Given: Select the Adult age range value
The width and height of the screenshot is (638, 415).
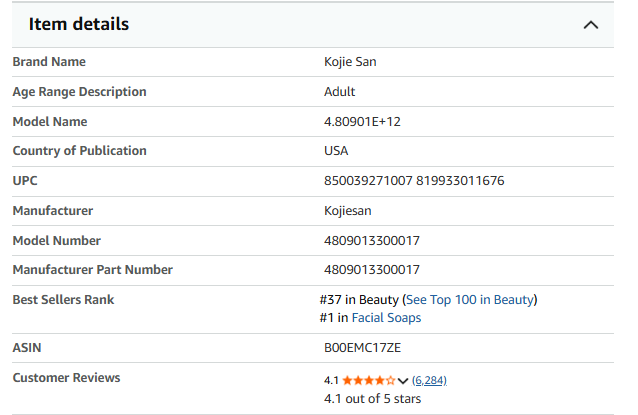Looking at the screenshot, I should [339, 92].
